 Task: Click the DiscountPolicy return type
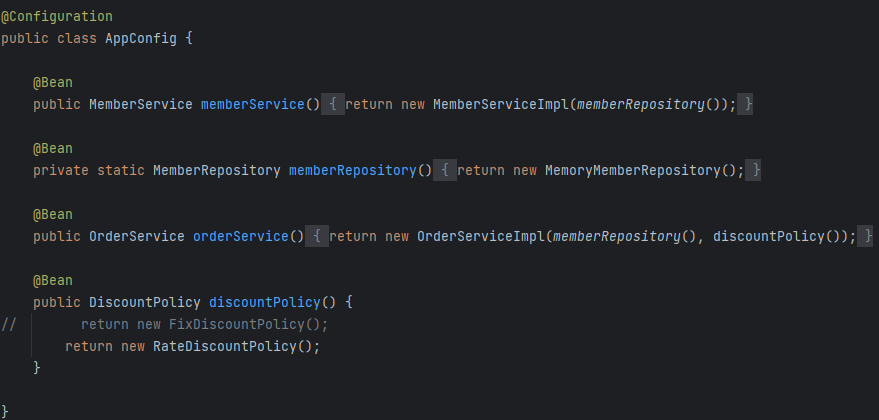point(145,302)
